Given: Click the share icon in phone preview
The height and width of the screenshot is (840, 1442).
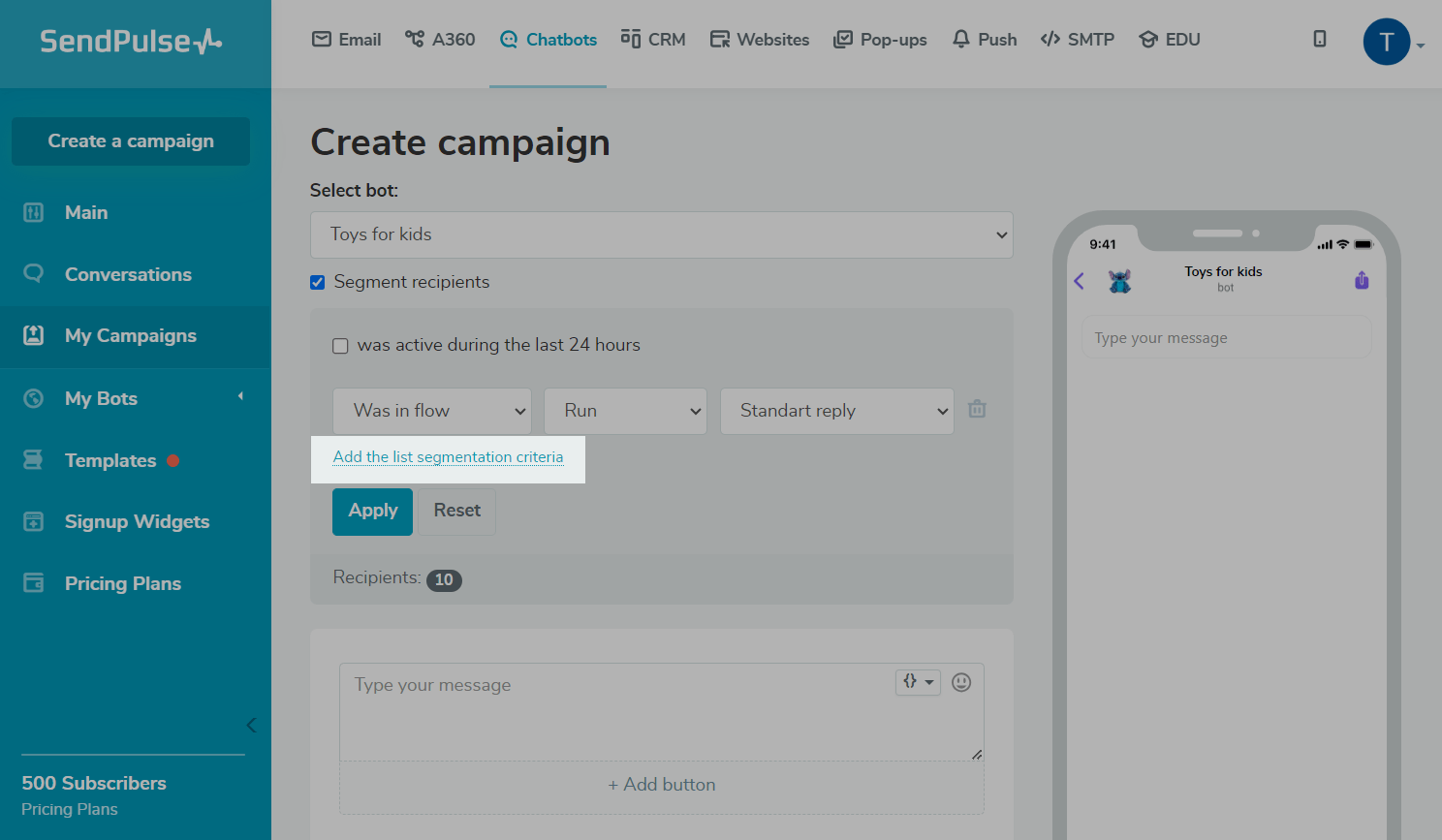Looking at the screenshot, I should coord(1362,281).
